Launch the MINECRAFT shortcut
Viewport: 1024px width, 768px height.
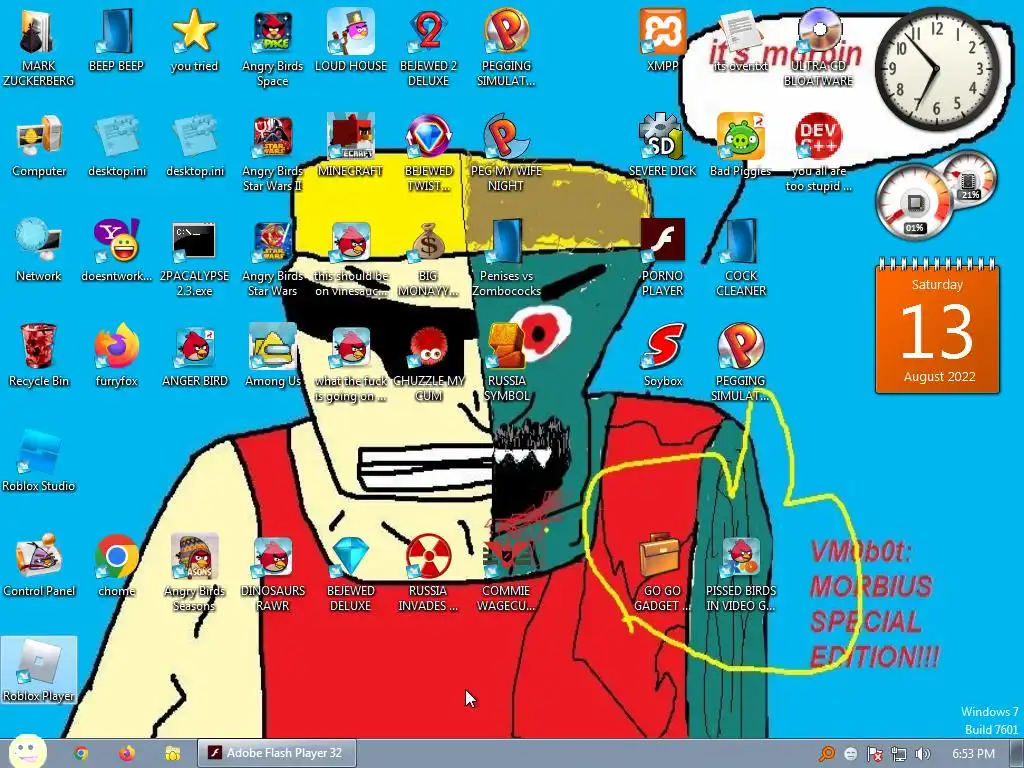point(351,146)
